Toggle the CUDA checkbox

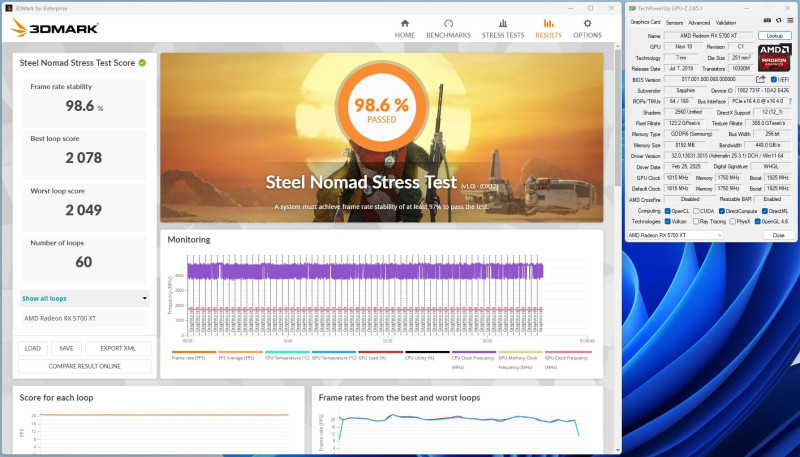click(x=696, y=211)
